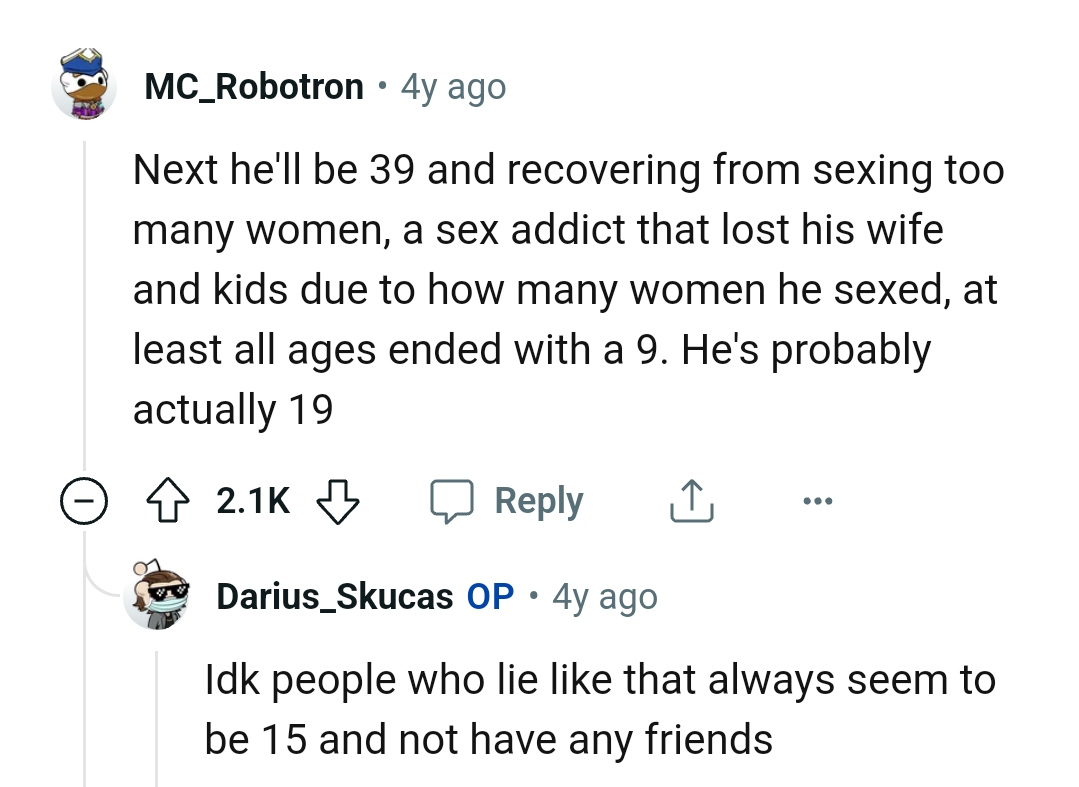Open Darius_Skucas's sunglasses avatar
Image resolution: width=1079 pixels, height=787 pixels.
155,597
